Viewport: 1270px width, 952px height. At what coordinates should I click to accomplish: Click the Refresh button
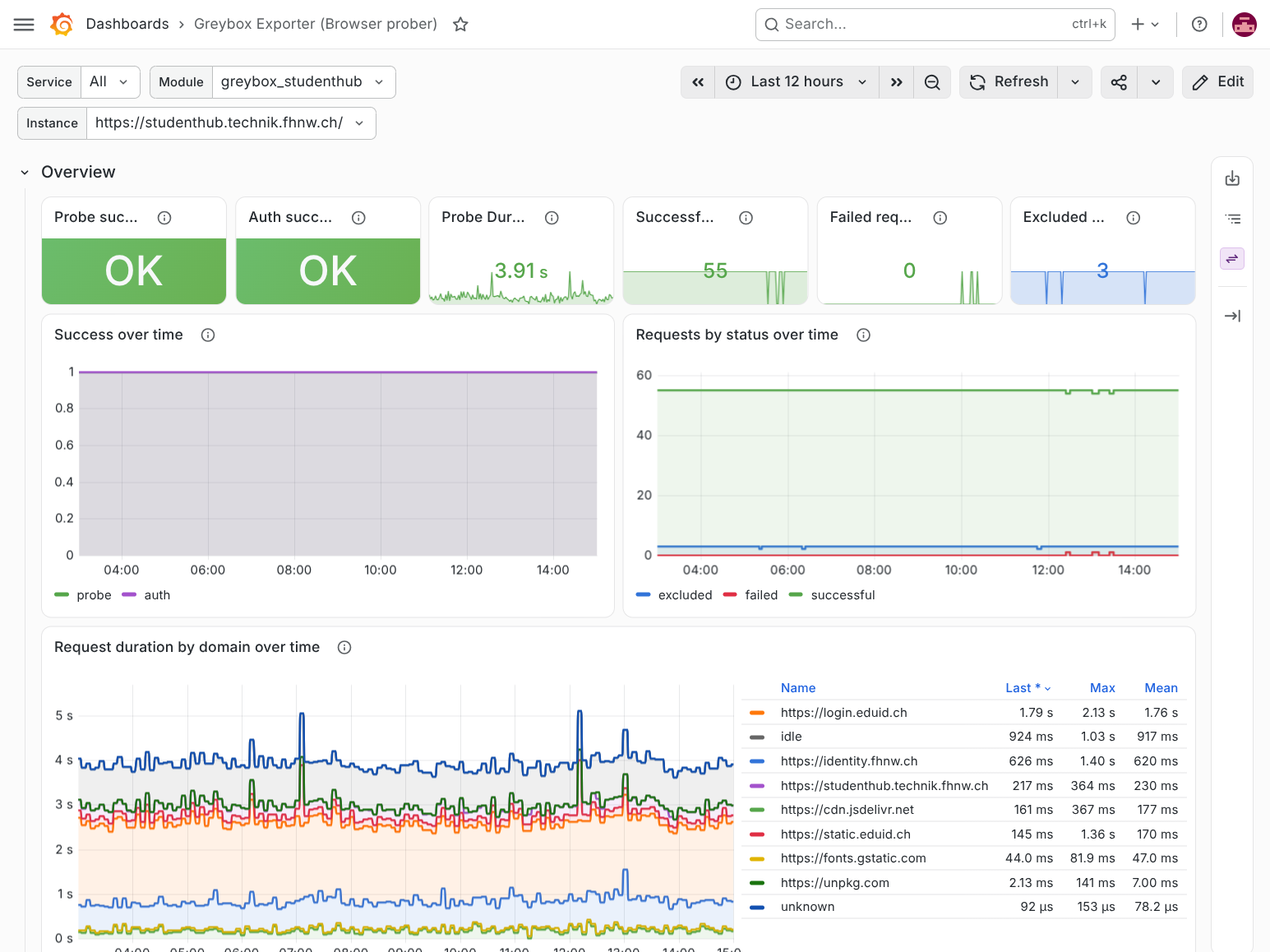(x=1009, y=82)
